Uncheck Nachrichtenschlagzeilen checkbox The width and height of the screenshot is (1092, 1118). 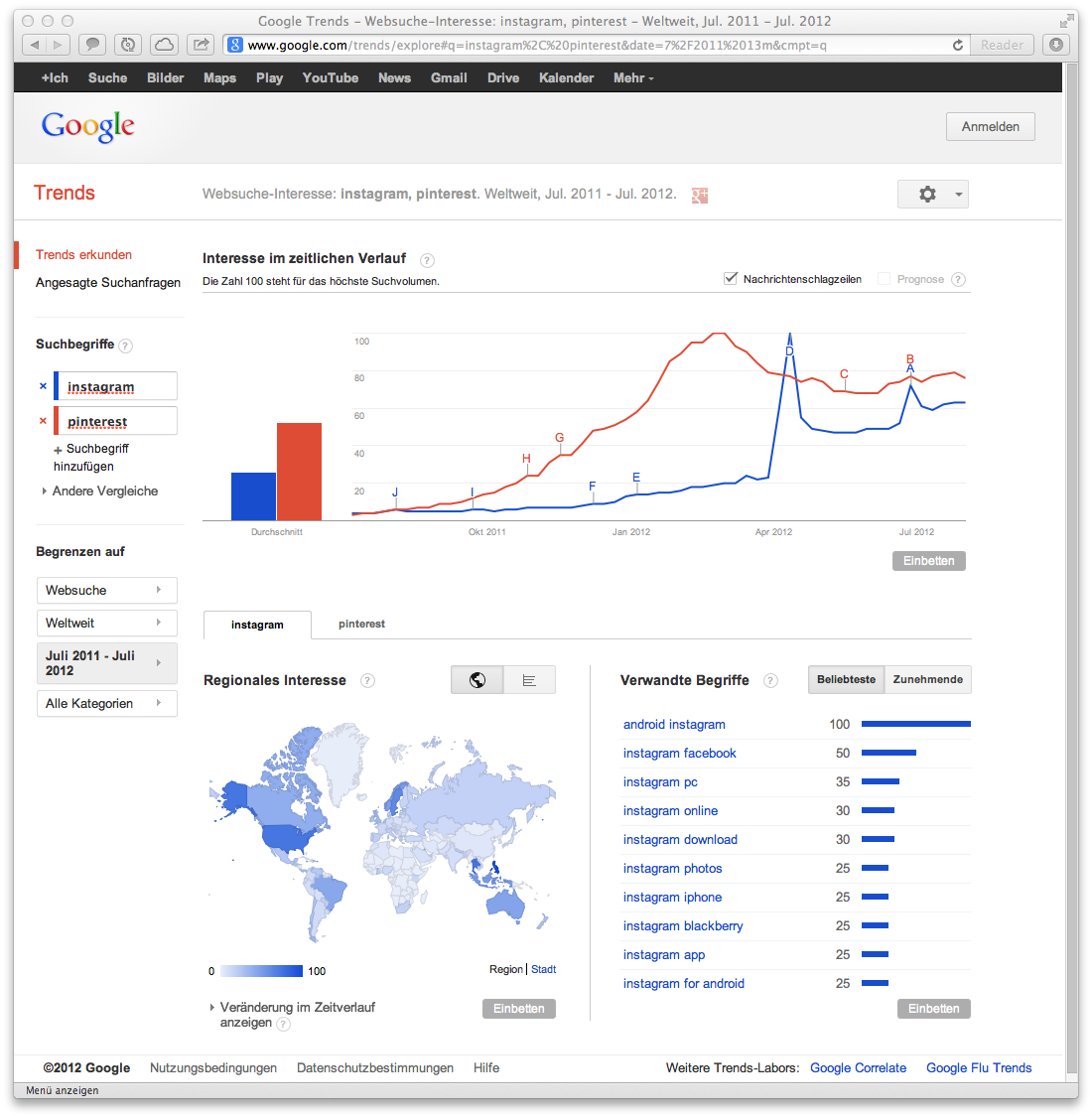(731, 279)
